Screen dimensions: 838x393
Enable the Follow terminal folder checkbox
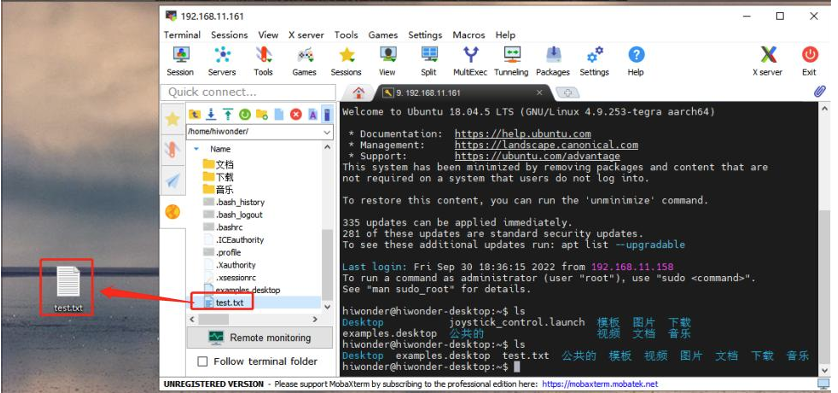click(x=203, y=361)
